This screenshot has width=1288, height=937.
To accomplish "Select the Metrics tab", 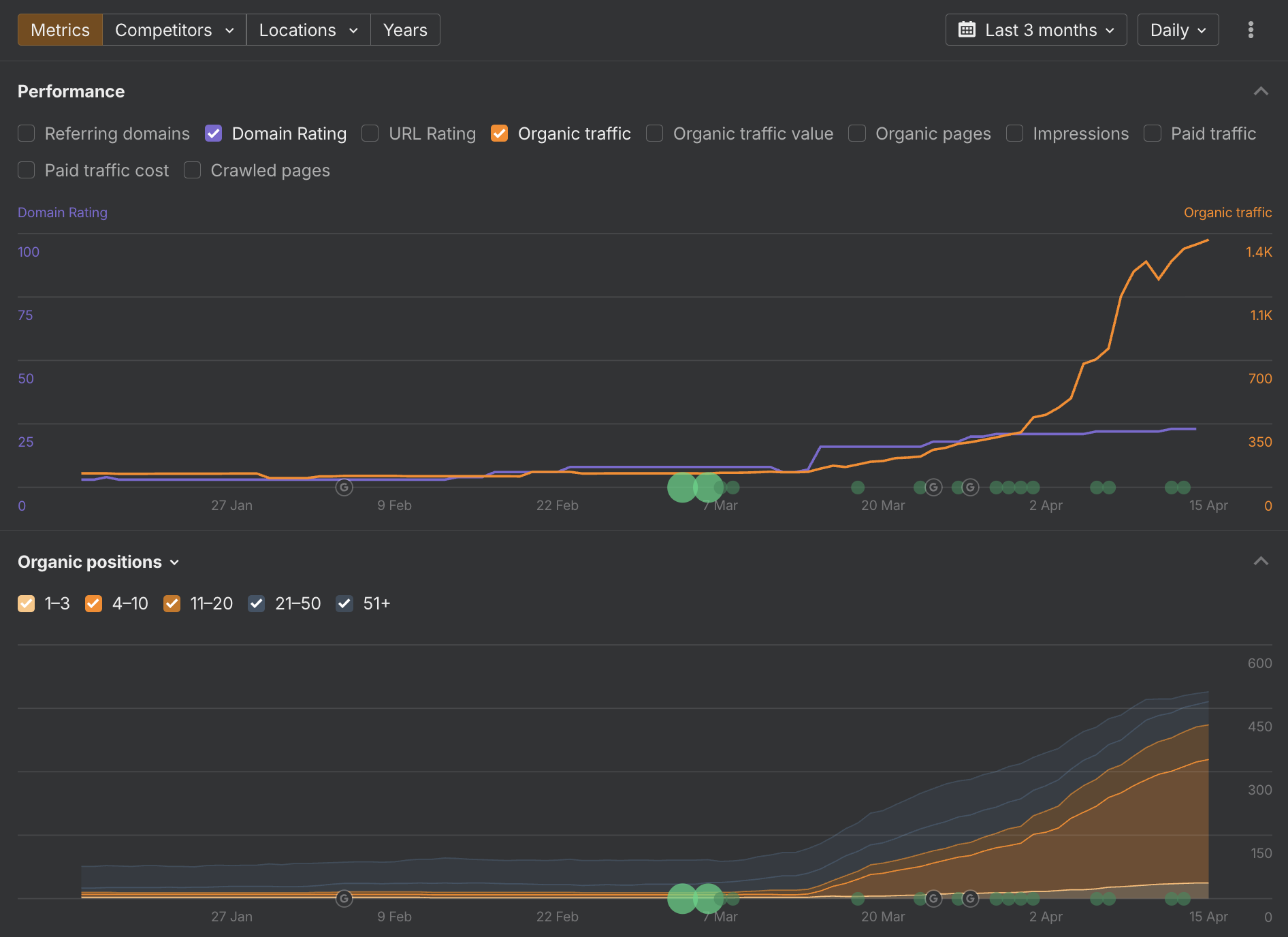I will tap(60, 30).
